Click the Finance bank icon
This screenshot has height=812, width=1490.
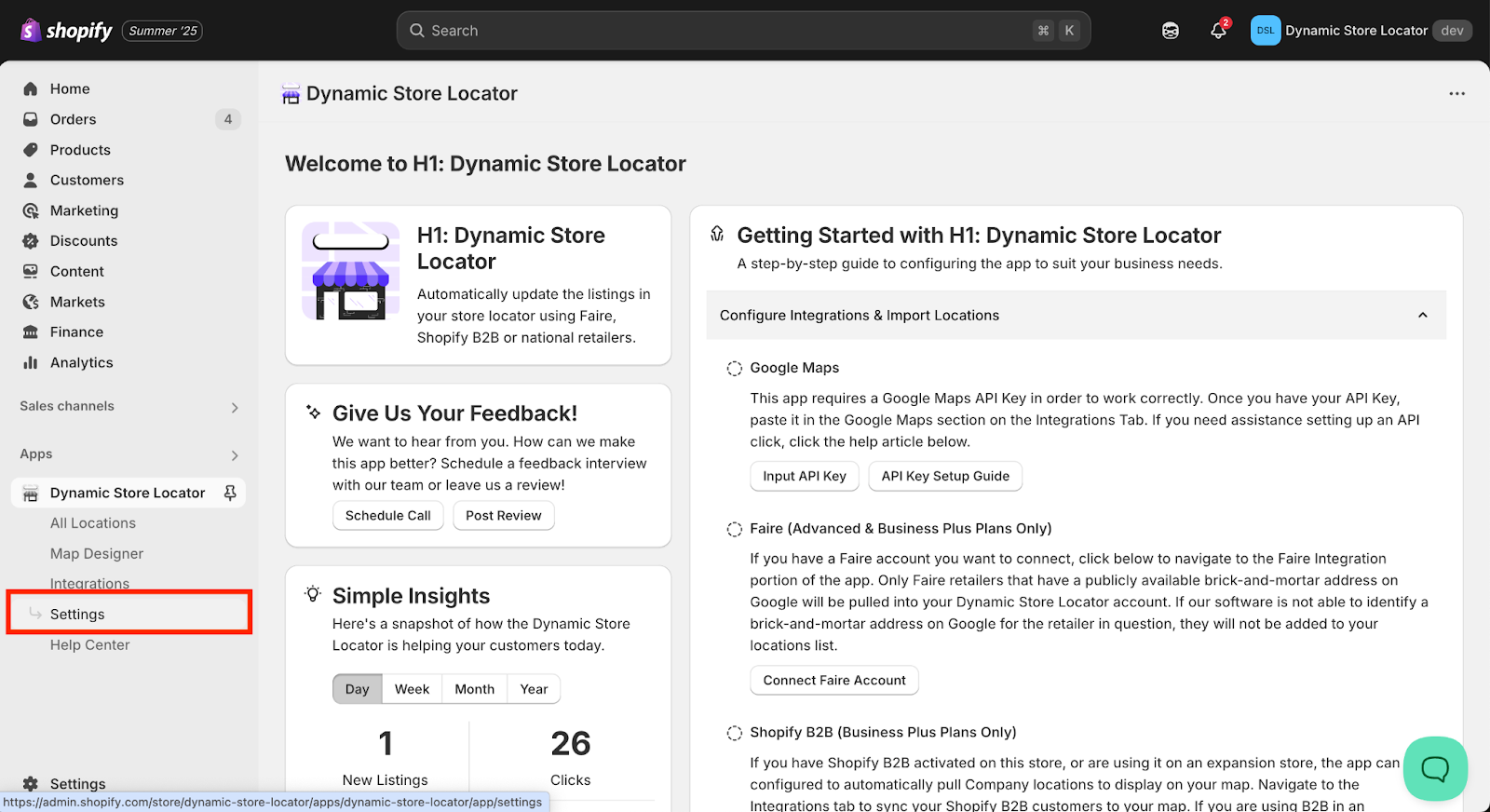click(31, 332)
